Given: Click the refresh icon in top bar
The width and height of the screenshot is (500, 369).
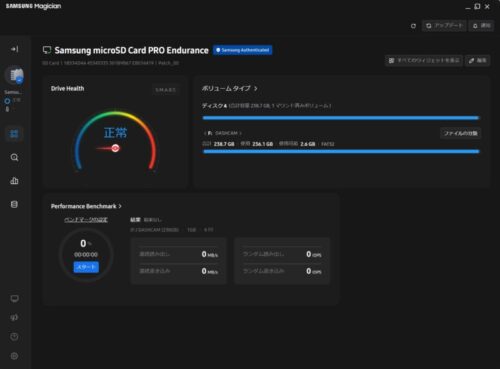Looking at the screenshot, I should (x=413, y=26).
